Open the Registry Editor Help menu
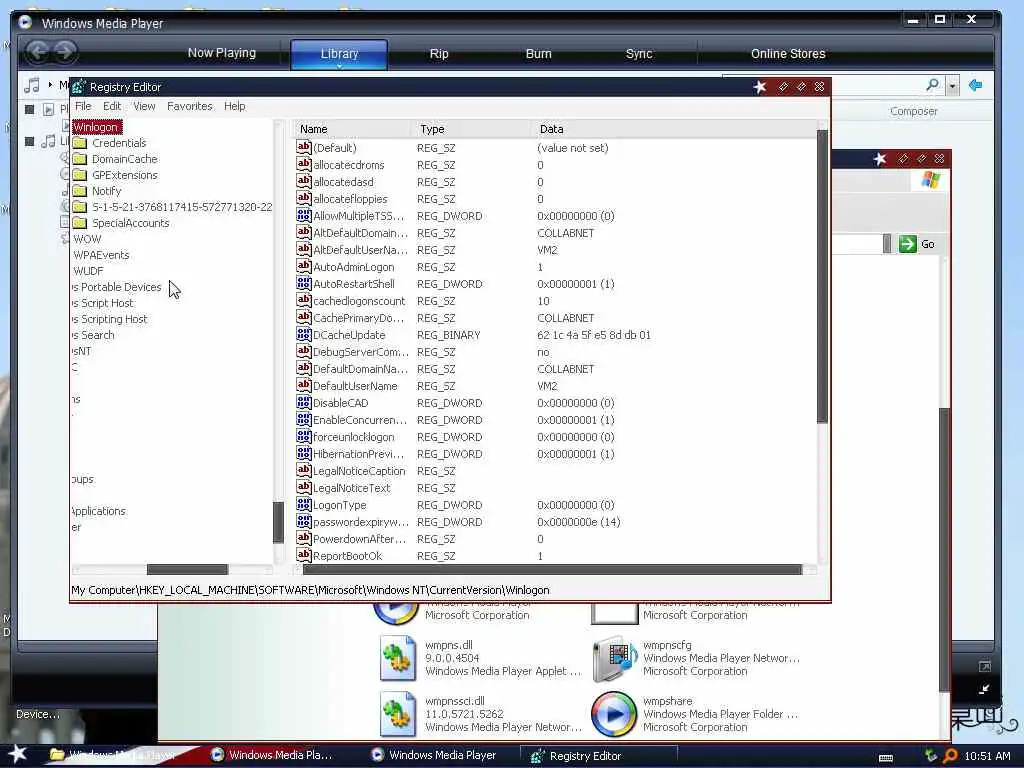 tap(234, 106)
